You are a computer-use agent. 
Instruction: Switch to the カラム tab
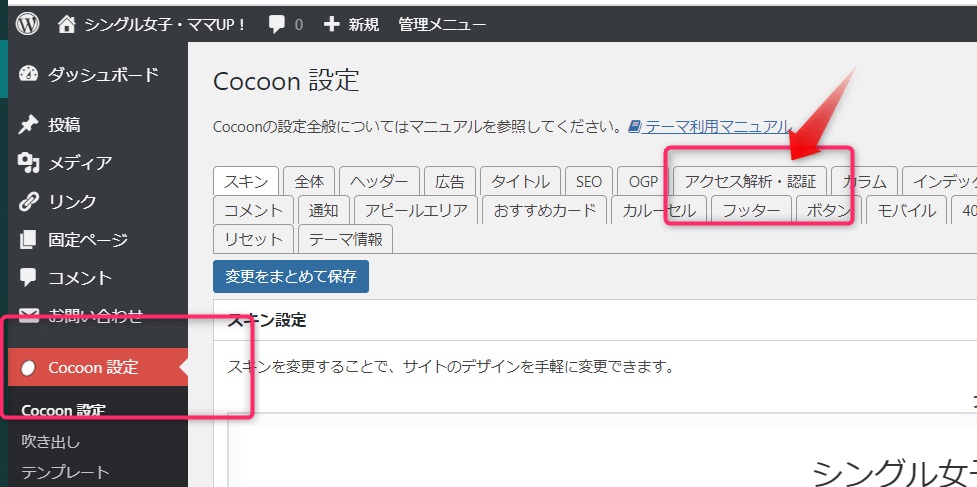[864, 181]
